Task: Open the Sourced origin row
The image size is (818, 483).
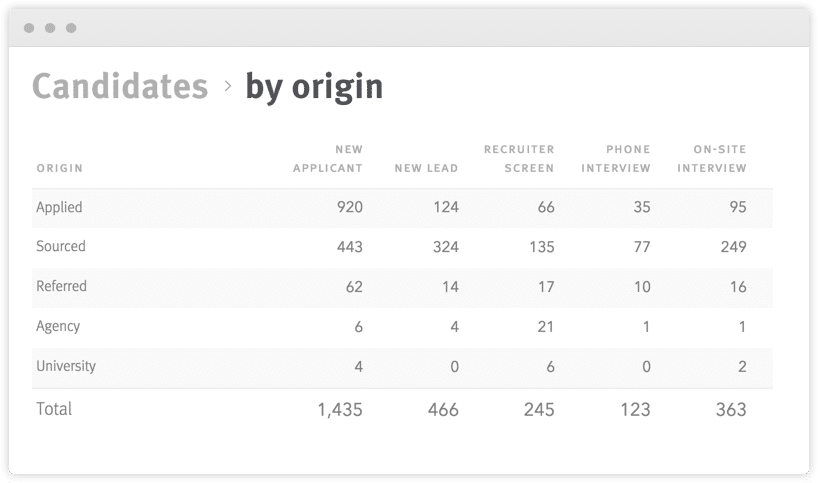Action: [402, 247]
